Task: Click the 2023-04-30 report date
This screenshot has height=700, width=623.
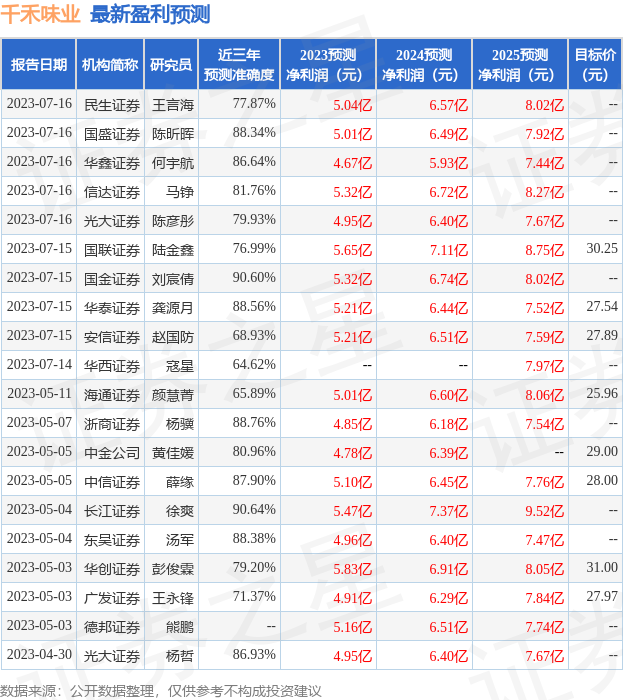Action: pyautogui.click(x=39, y=655)
